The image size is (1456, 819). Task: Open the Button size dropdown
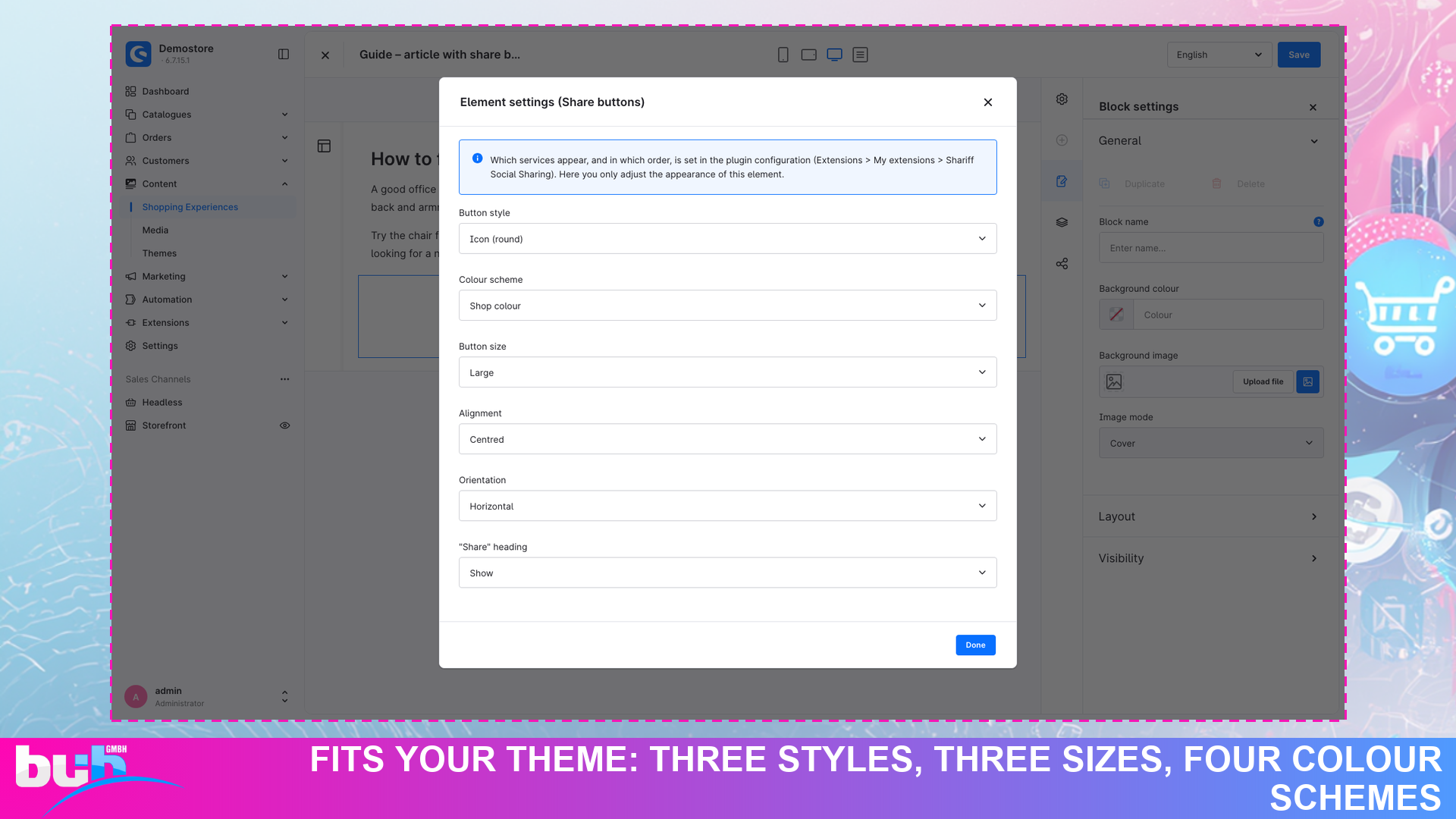click(x=727, y=372)
